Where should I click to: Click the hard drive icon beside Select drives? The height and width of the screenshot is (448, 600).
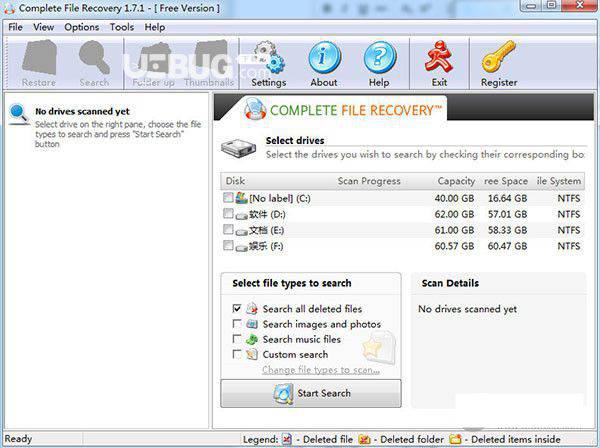point(238,147)
